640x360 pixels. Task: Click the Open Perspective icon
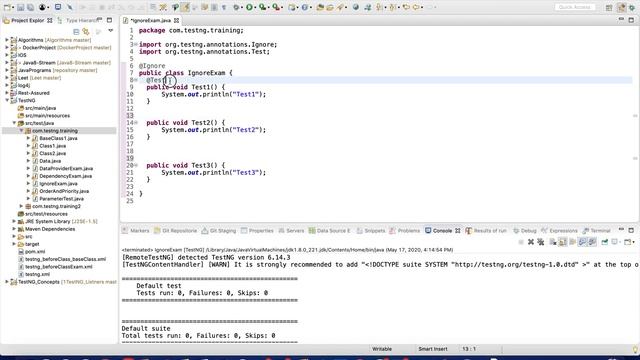[609, 7]
